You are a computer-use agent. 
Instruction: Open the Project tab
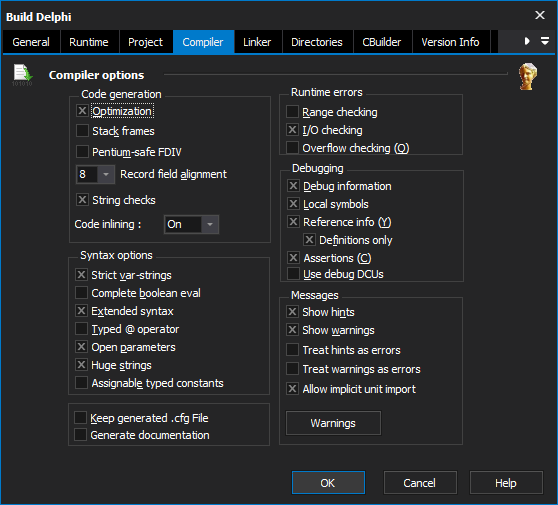(146, 42)
